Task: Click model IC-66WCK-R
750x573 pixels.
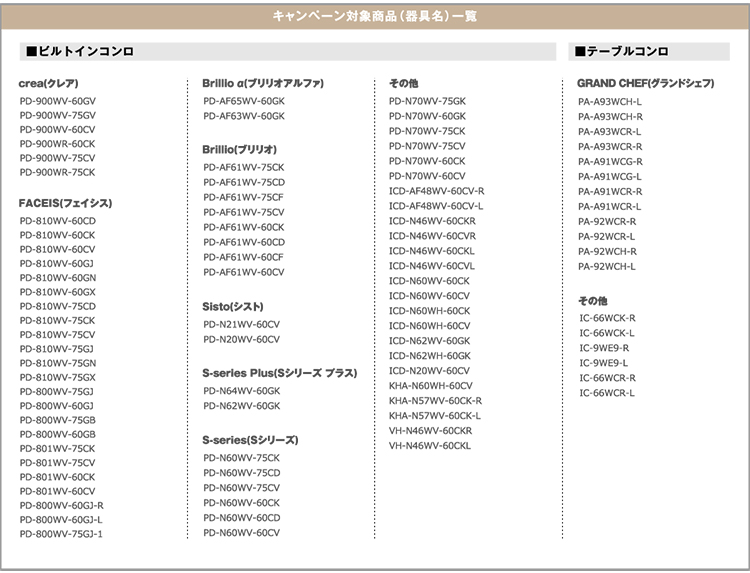Action: coord(607,318)
